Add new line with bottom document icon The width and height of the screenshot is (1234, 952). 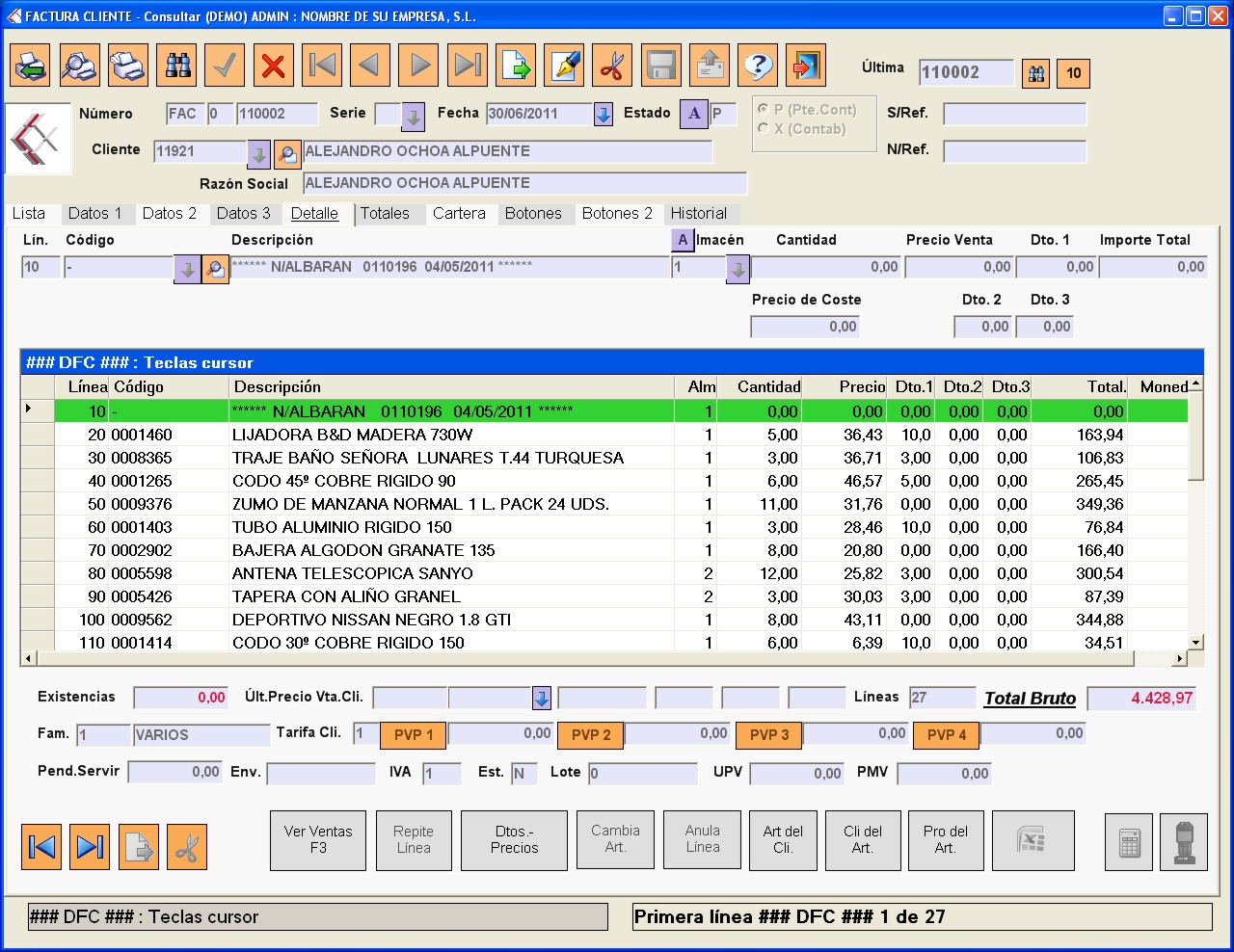pos(139,847)
